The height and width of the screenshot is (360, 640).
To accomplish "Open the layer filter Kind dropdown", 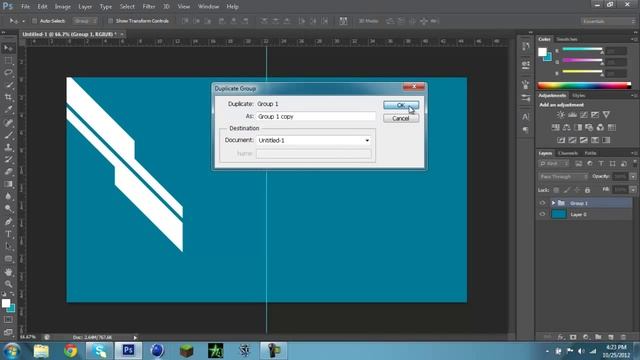I will [554, 164].
